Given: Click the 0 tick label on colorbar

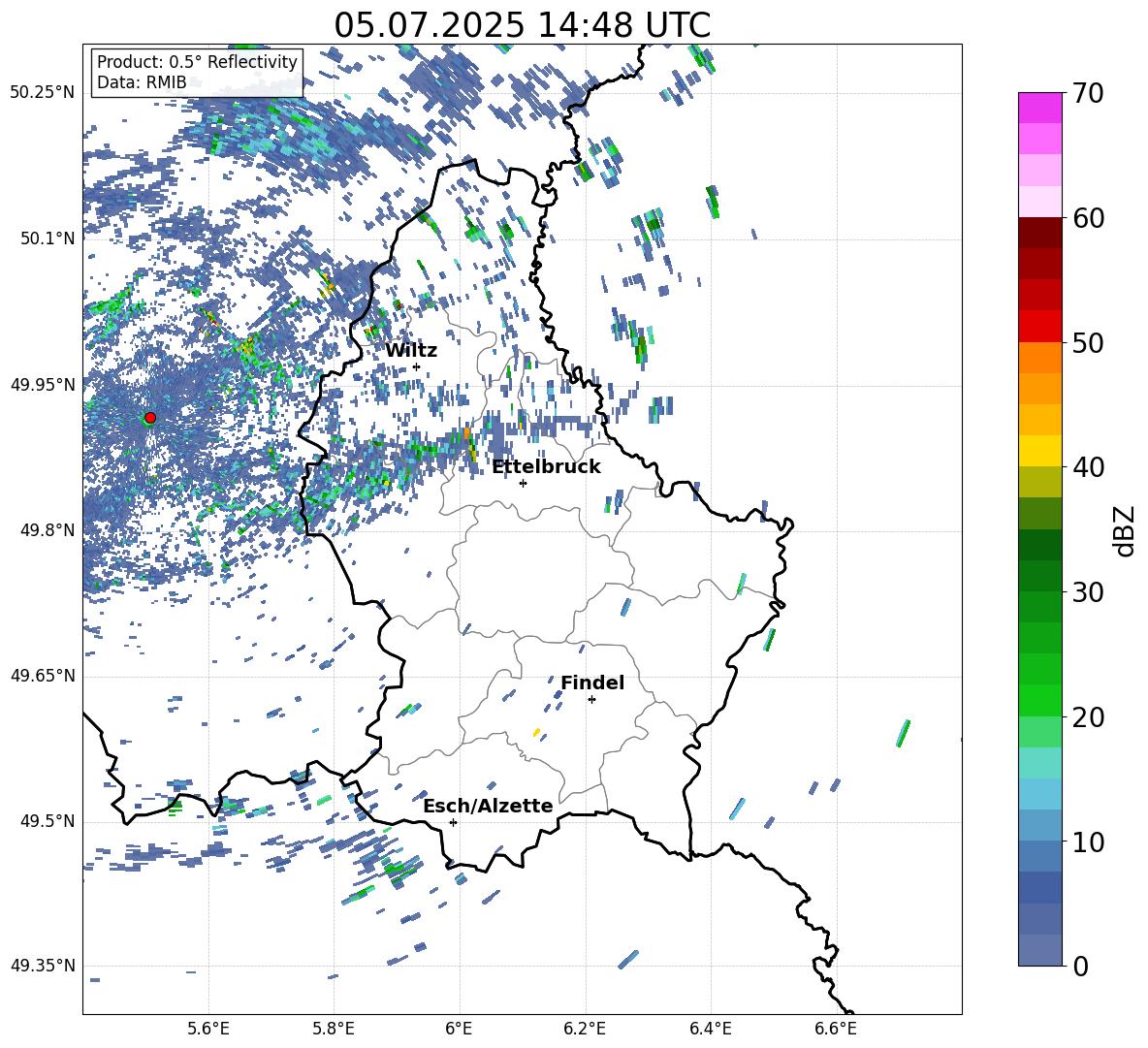Looking at the screenshot, I should click(1080, 967).
